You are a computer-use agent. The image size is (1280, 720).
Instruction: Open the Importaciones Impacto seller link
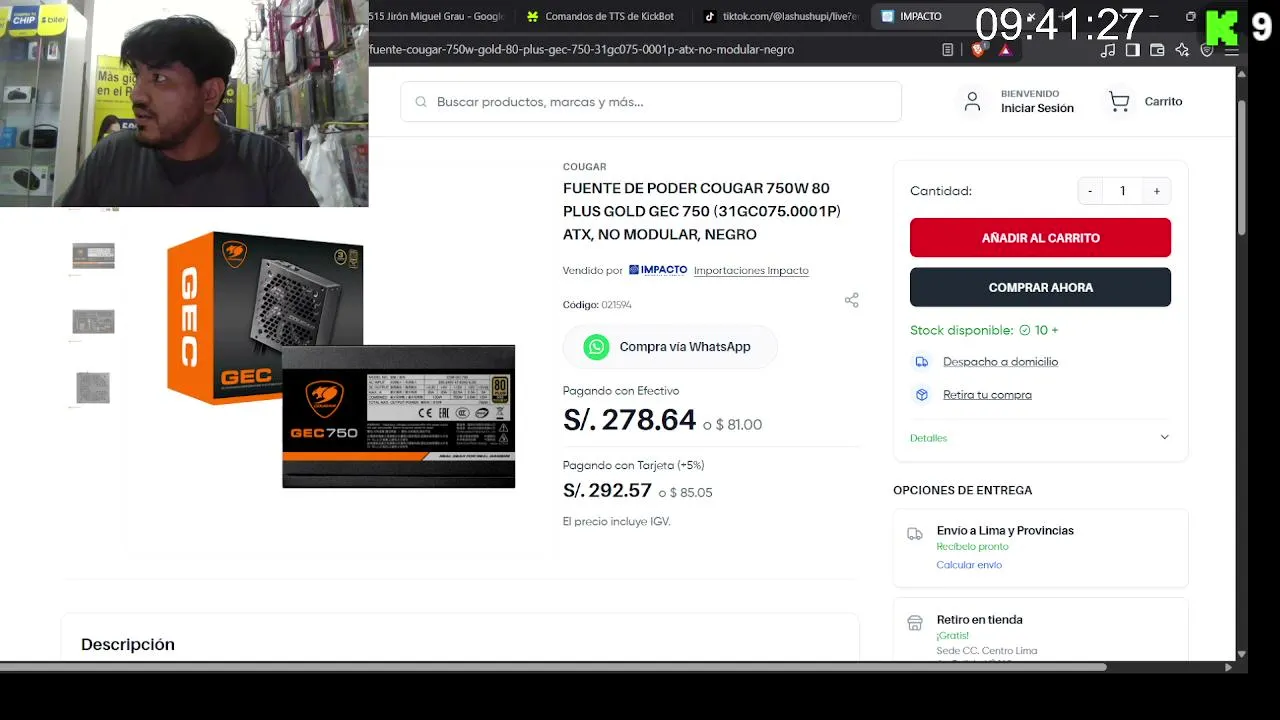click(x=751, y=270)
